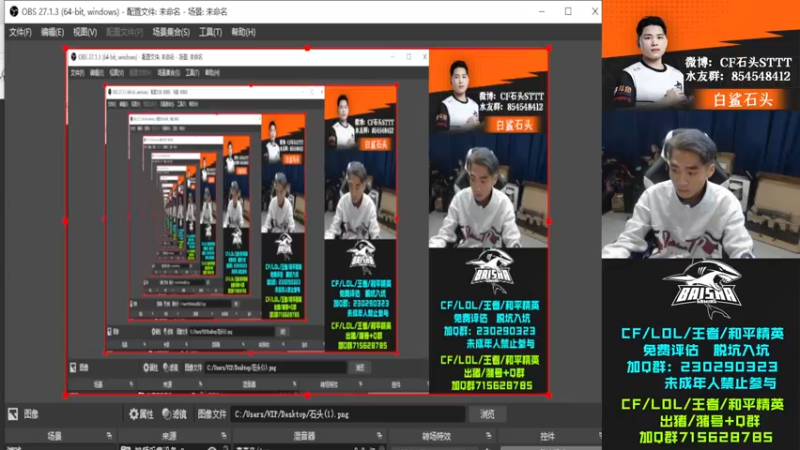Open the 视图(V) menu
The height and width of the screenshot is (450, 800).
[x=85, y=32]
